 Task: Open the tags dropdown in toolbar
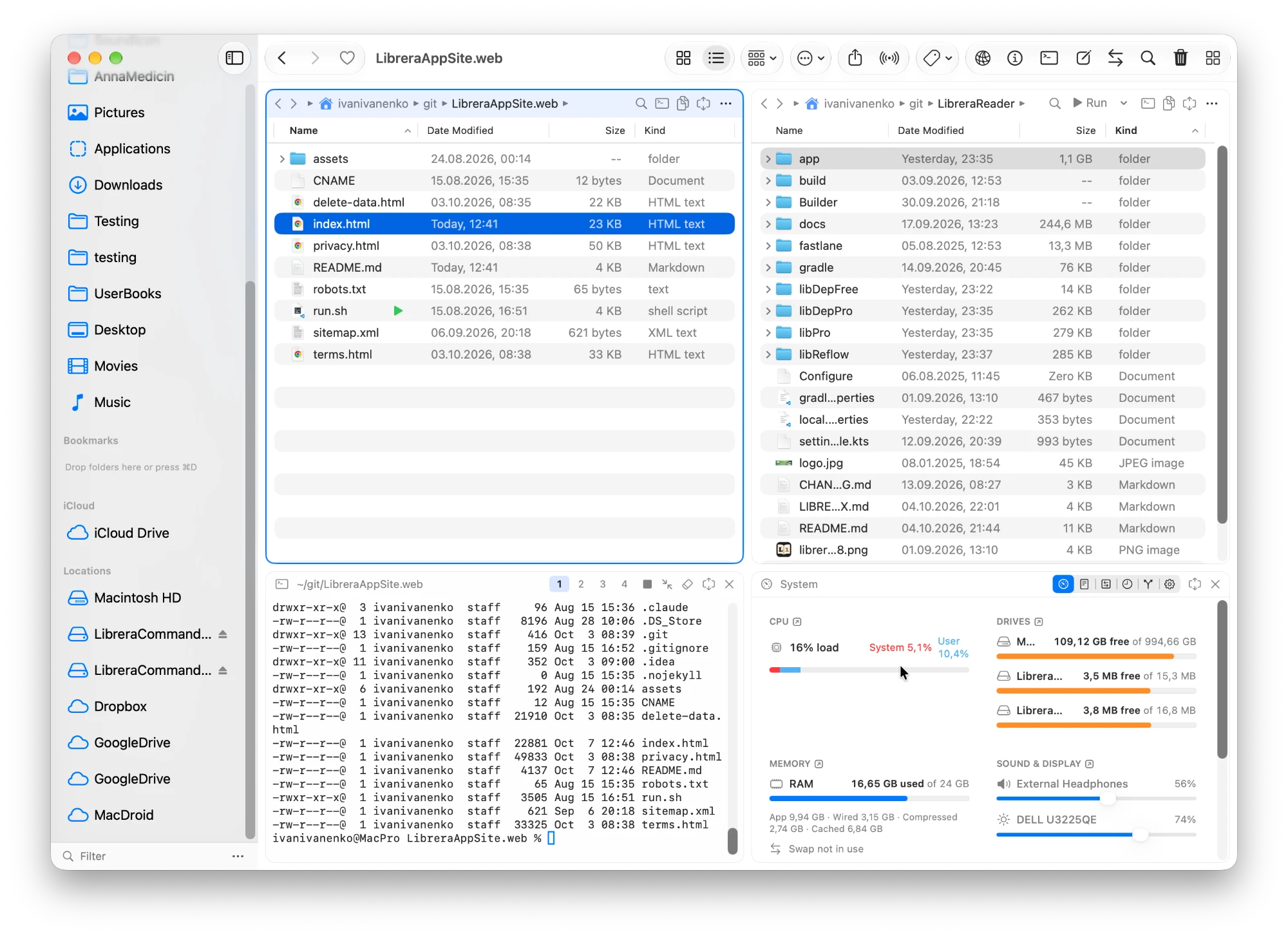tap(937, 58)
